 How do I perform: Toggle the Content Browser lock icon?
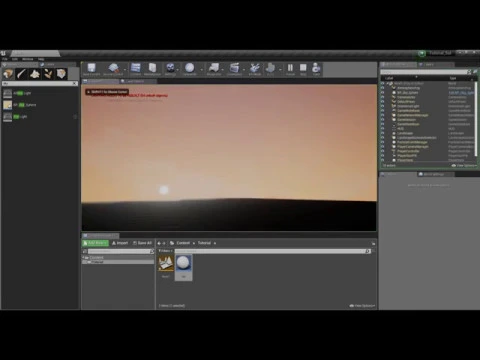pos(373,243)
